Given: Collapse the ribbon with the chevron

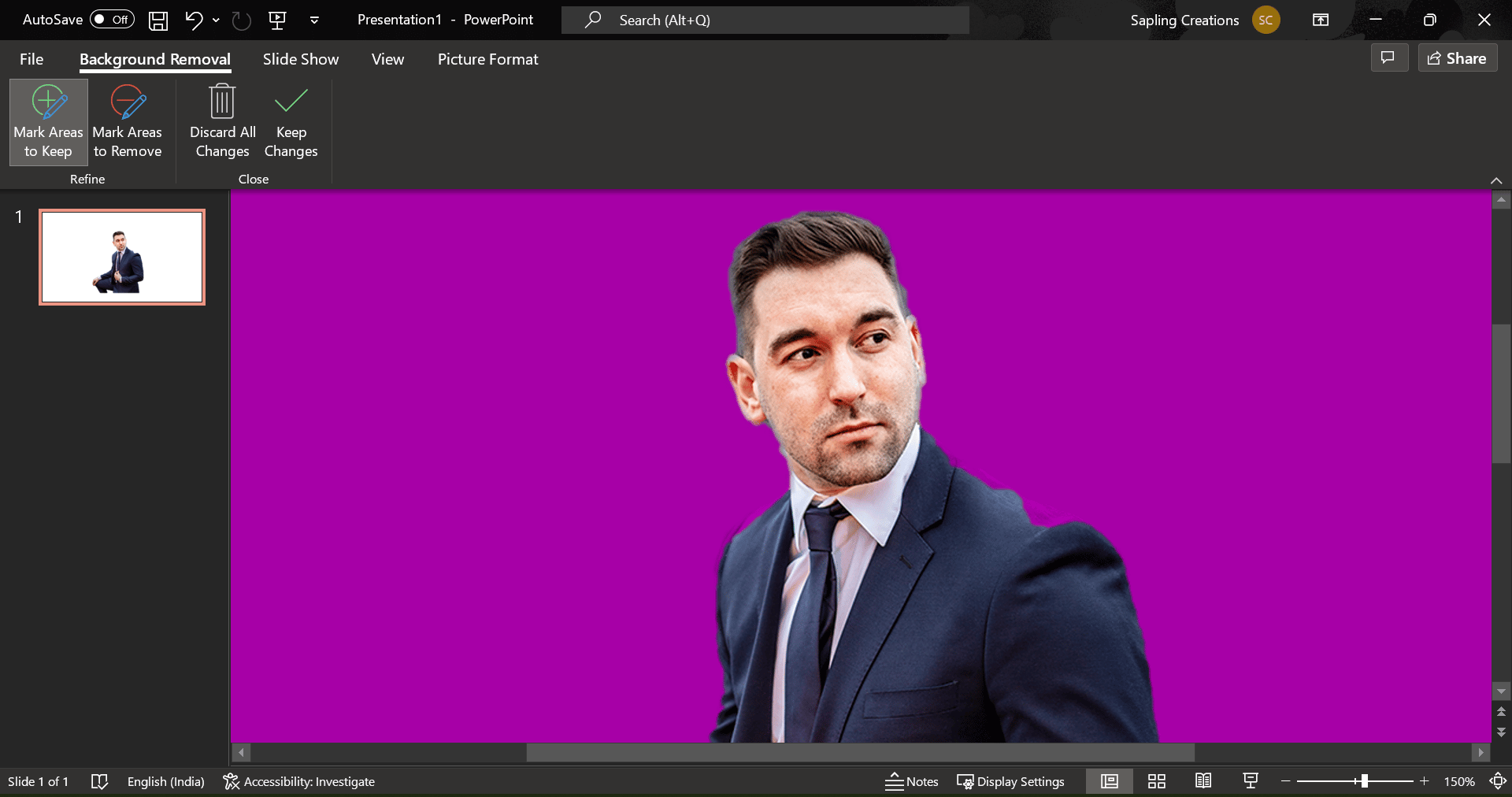Looking at the screenshot, I should tap(1495, 181).
